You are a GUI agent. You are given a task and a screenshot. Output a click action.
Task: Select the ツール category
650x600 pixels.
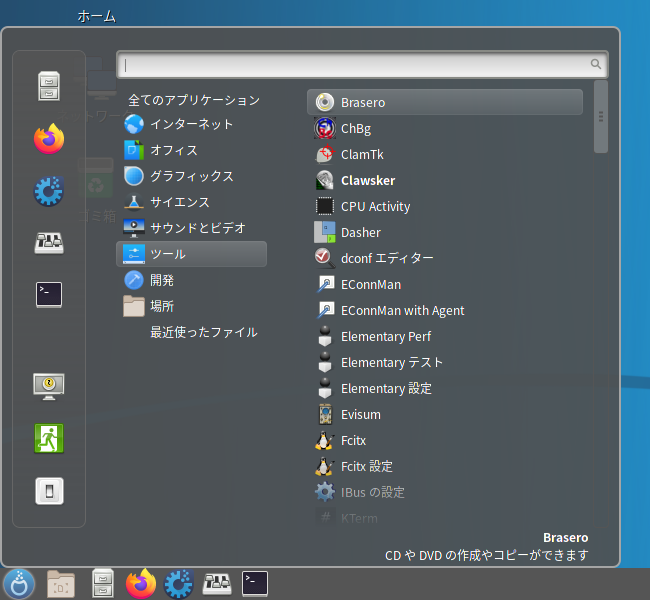click(192, 254)
